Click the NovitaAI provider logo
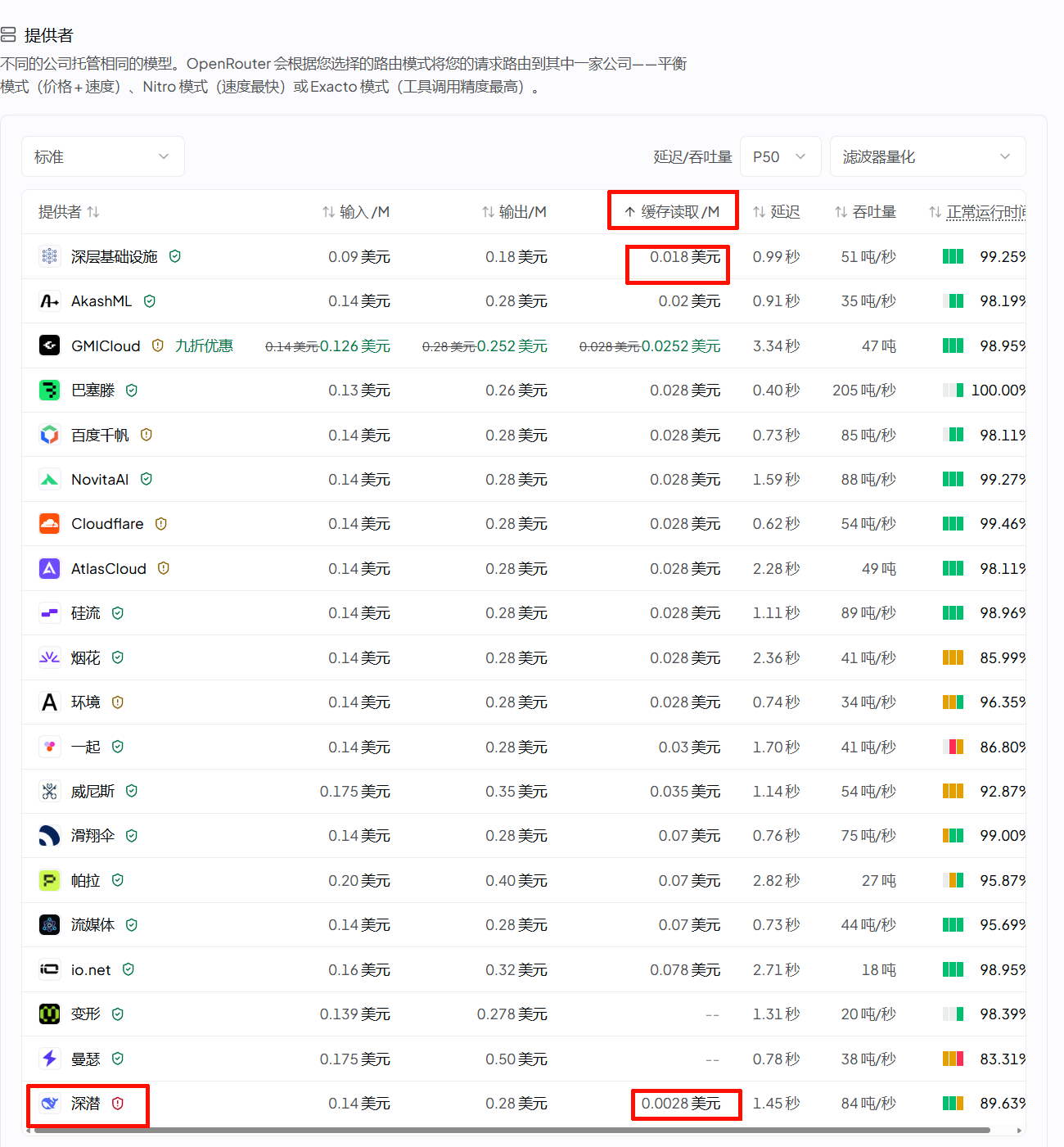This screenshot has width=1064, height=1147. (x=50, y=479)
